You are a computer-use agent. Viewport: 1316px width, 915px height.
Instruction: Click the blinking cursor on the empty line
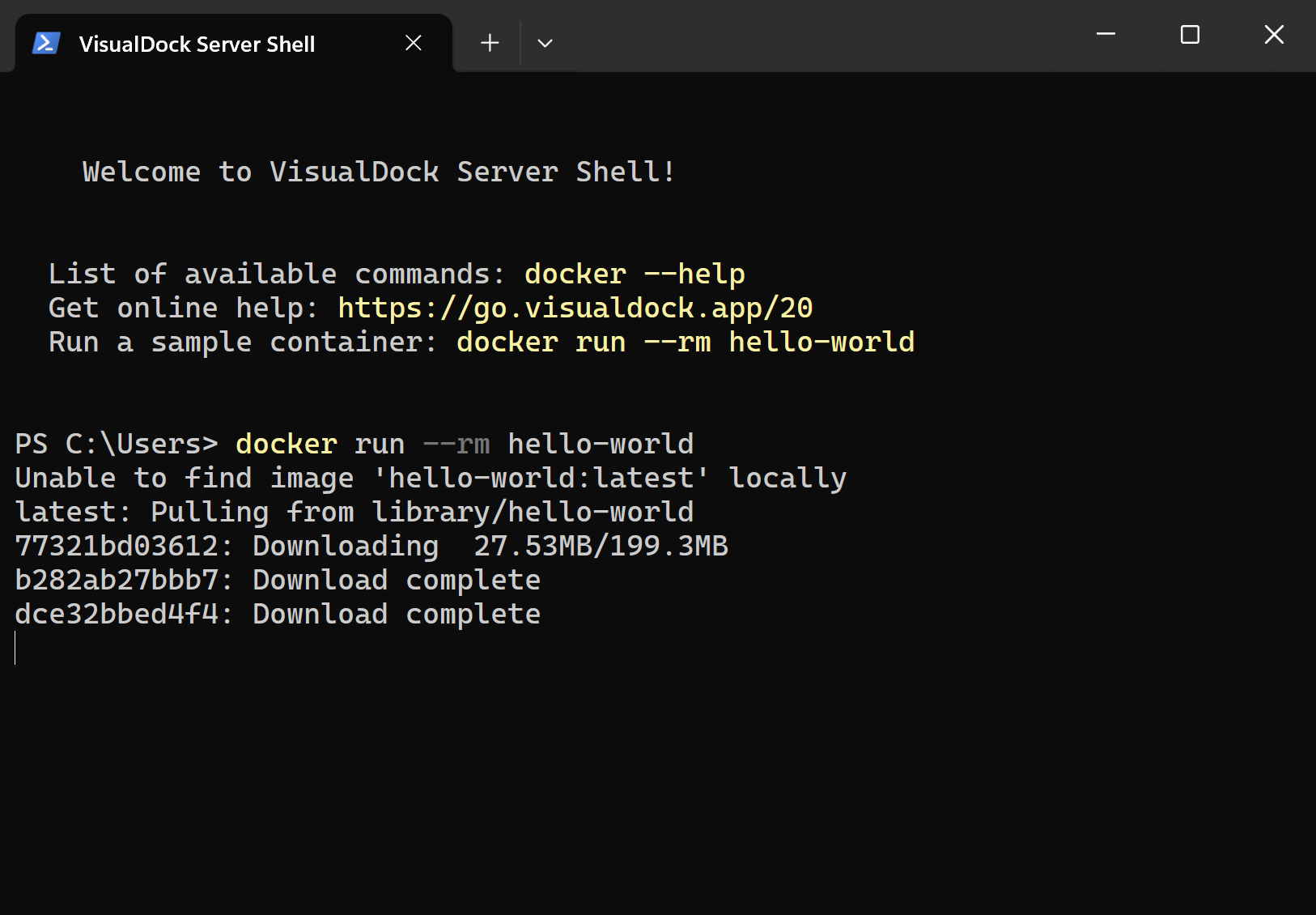(x=15, y=648)
